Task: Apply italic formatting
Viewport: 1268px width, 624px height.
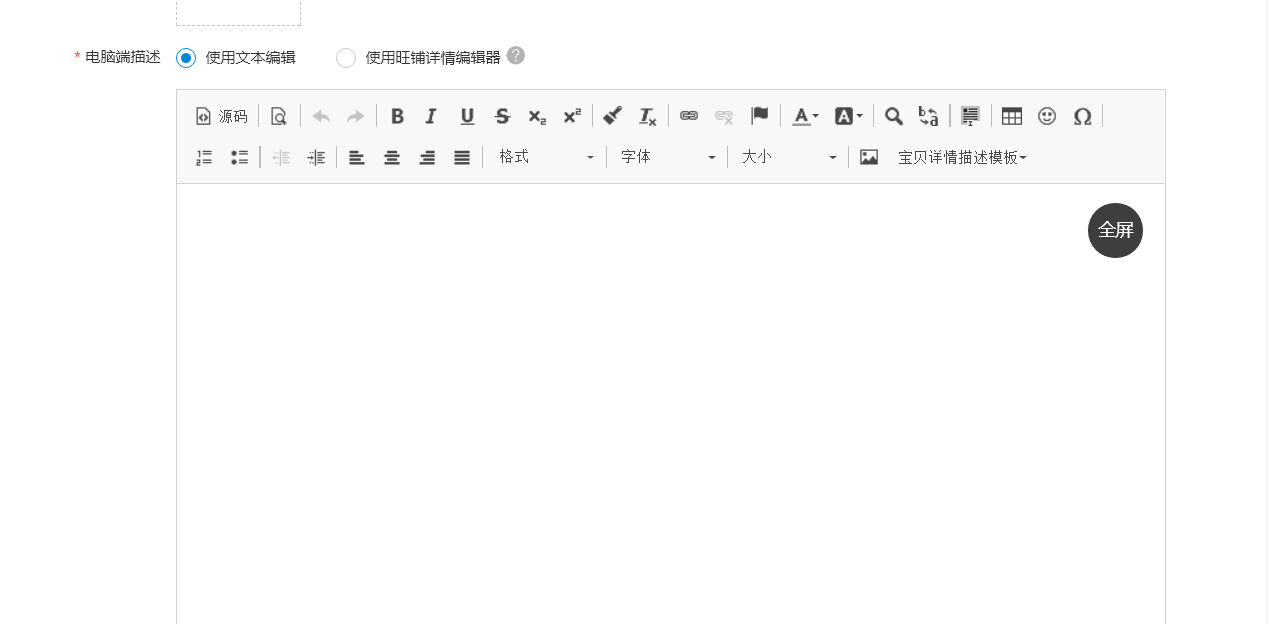Action: point(431,116)
